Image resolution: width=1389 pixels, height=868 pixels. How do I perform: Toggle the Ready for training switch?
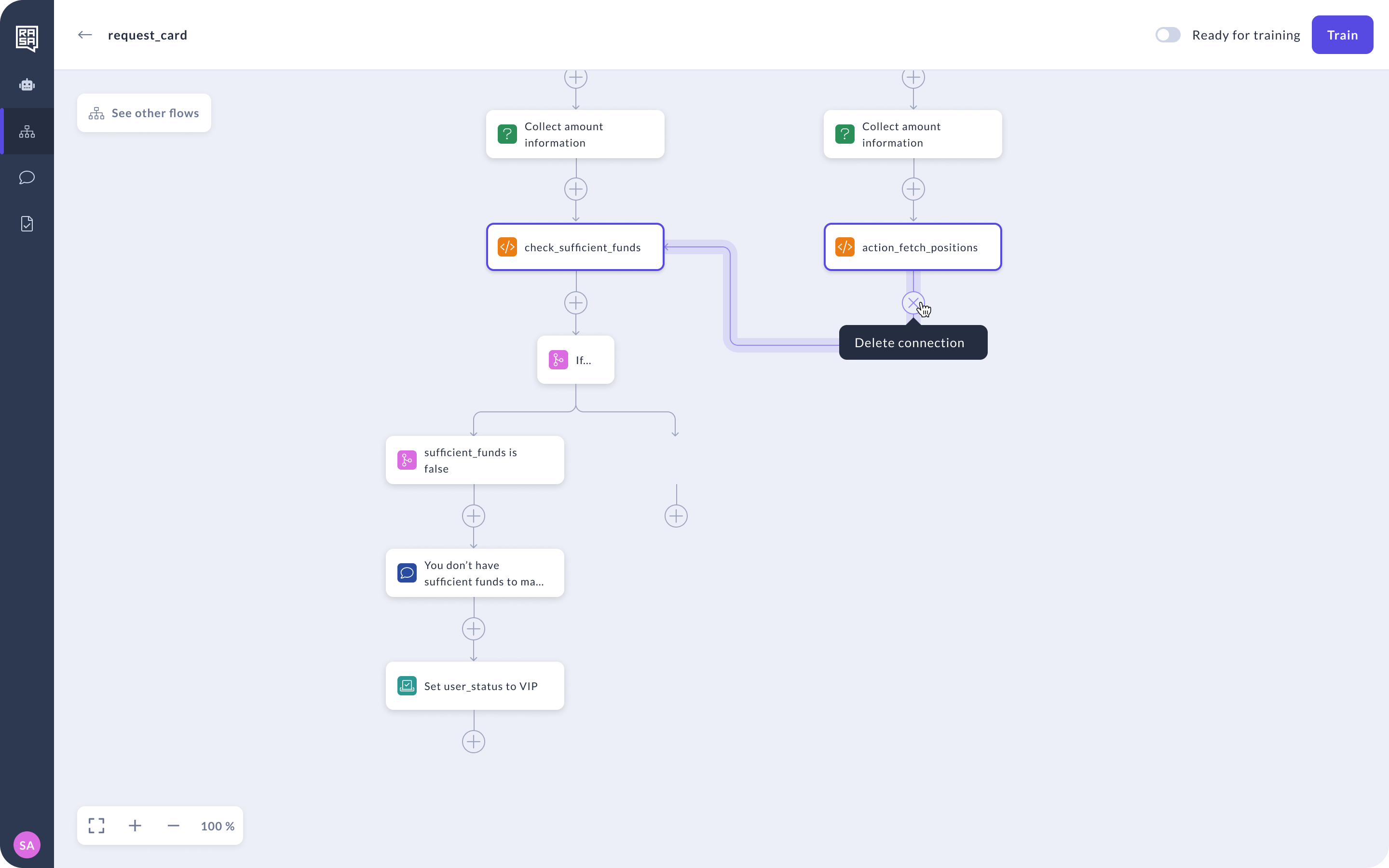(x=1168, y=35)
